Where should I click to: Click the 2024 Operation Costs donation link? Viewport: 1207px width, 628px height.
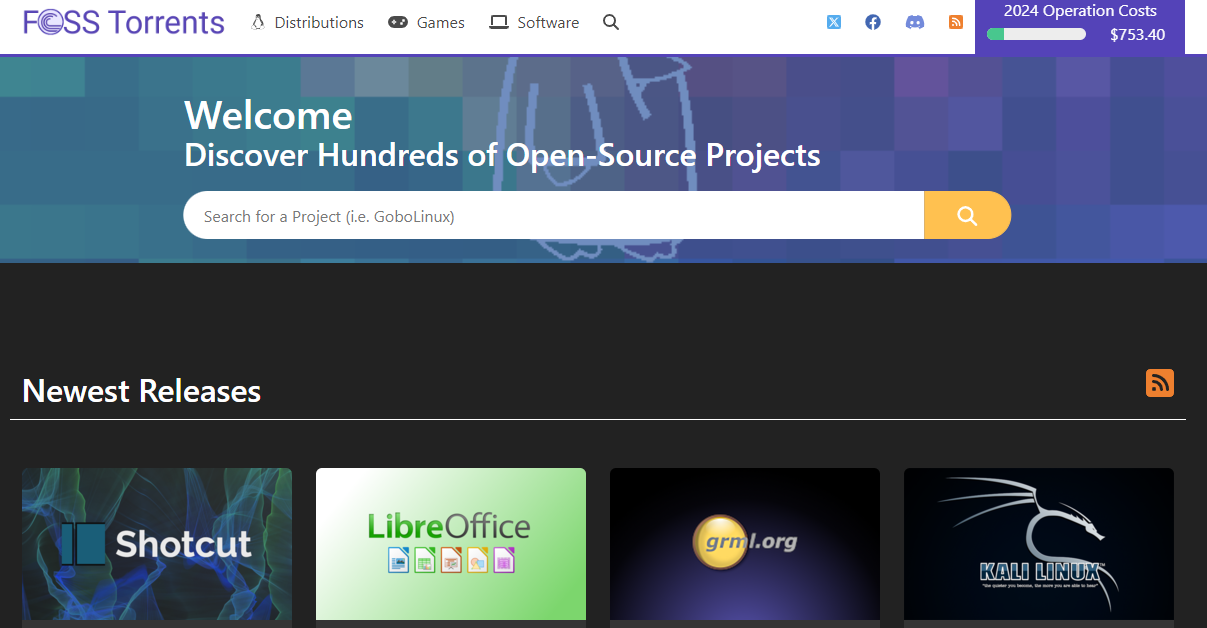pyautogui.click(x=1079, y=11)
